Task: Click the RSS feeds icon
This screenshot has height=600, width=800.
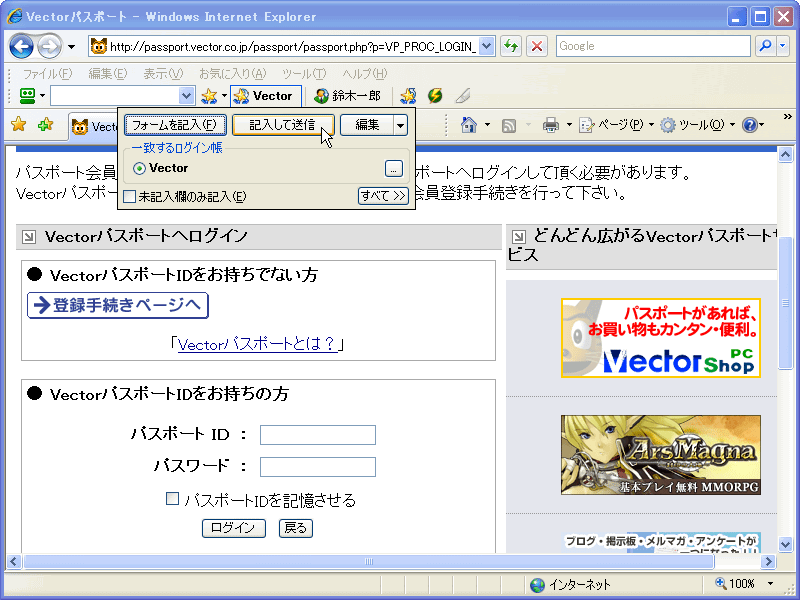Action: [x=508, y=125]
